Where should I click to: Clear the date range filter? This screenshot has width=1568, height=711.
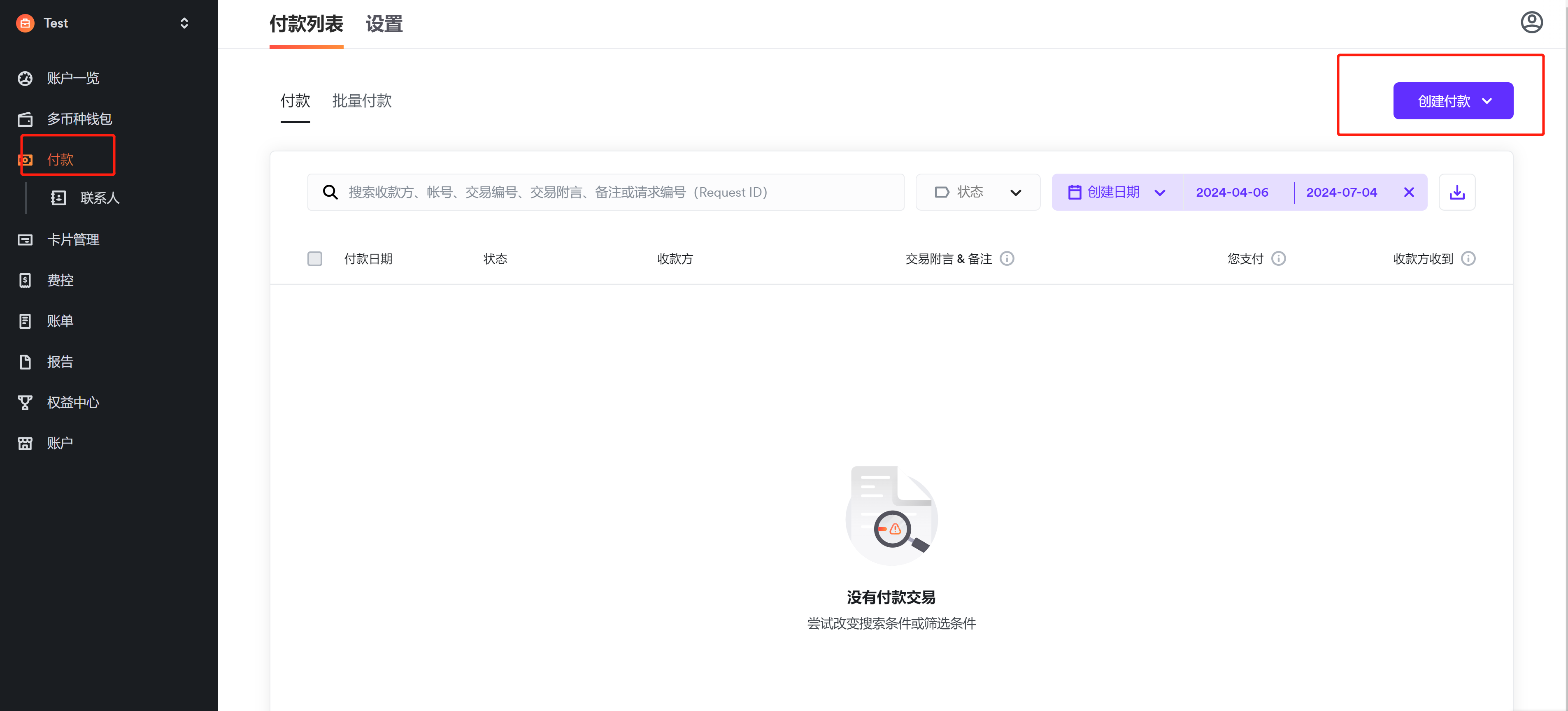tap(1408, 193)
